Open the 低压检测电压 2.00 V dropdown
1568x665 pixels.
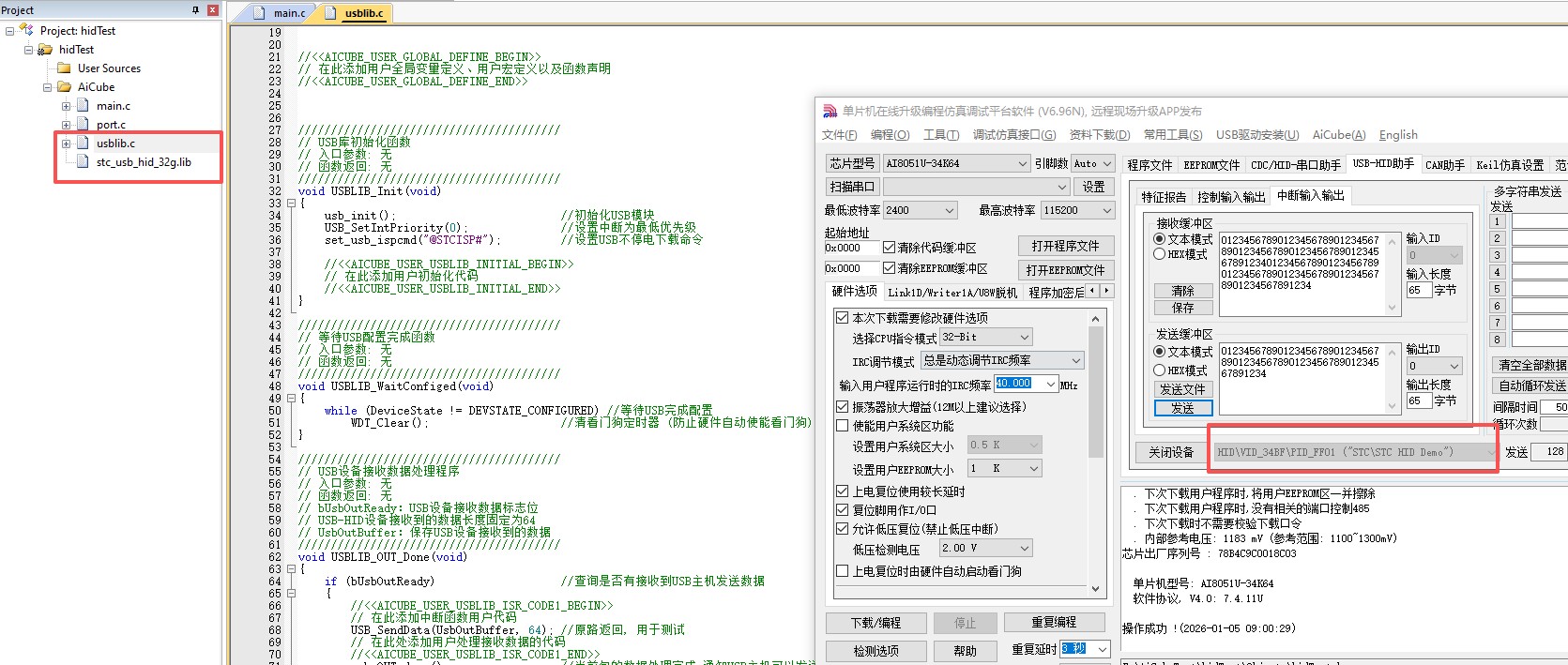(x=986, y=548)
